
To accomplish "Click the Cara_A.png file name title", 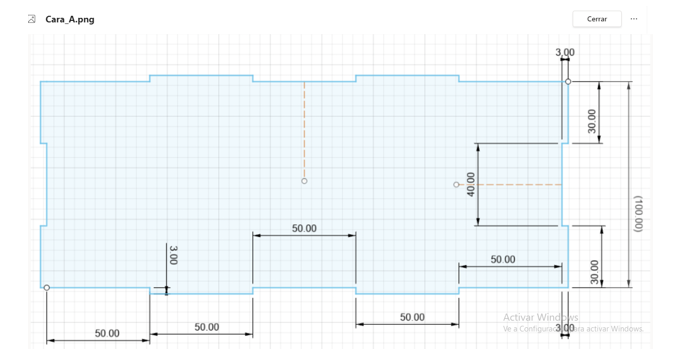I will (x=70, y=19).
